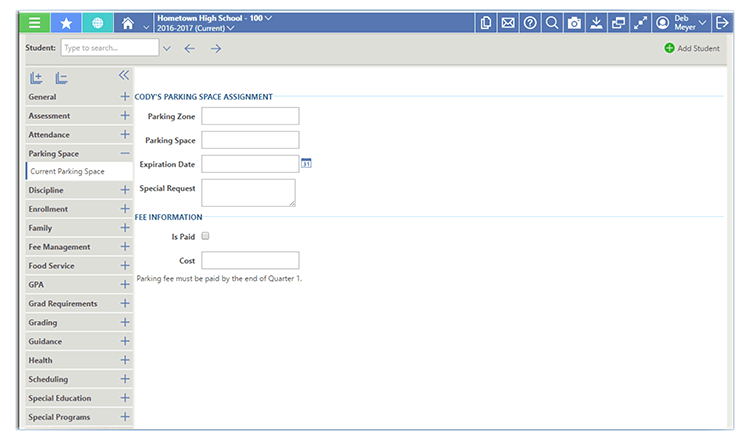Click the overlapping windows icon
The width and height of the screenshot is (750, 441).
(x=618, y=22)
